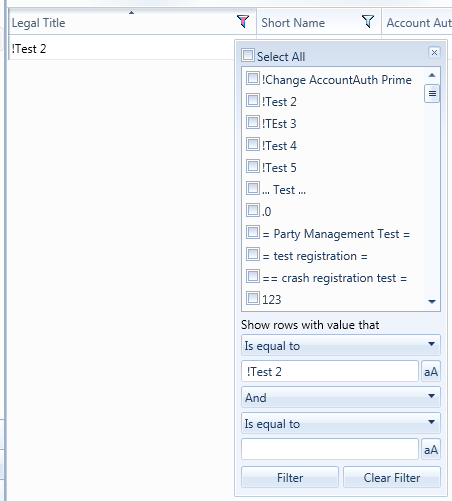This screenshot has width=452, height=501.
Task: Open the Short Name column filter funnel
Action: point(368,22)
